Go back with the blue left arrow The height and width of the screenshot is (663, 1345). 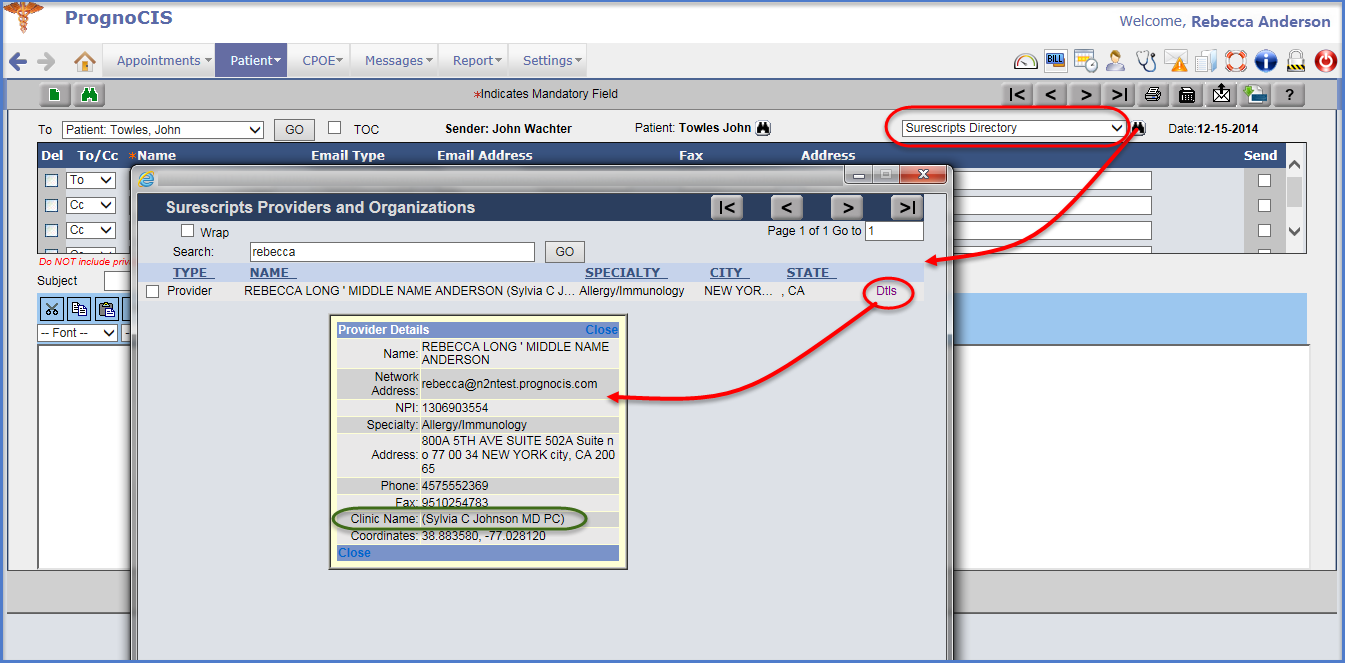pyautogui.click(x=18, y=61)
